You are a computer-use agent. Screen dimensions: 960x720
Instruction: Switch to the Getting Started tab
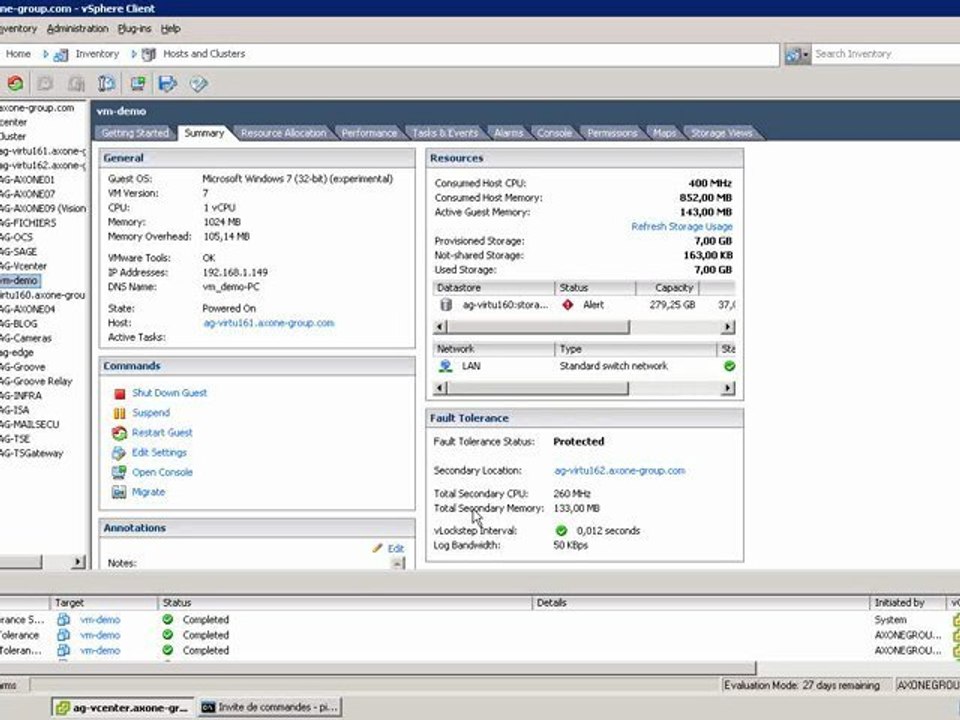135,133
